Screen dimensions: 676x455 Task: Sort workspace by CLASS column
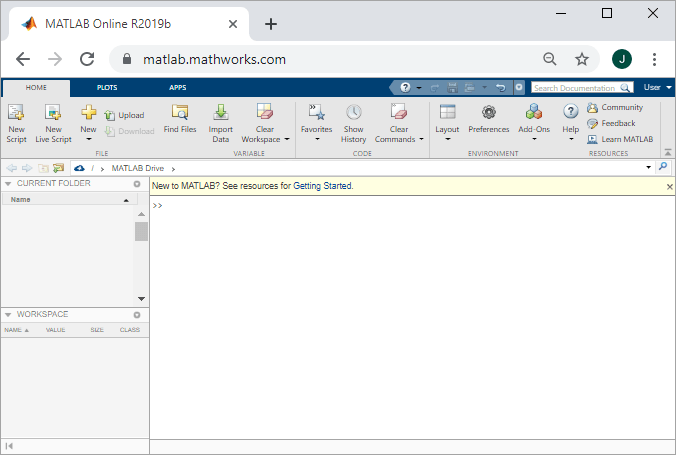pyautogui.click(x=130, y=330)
